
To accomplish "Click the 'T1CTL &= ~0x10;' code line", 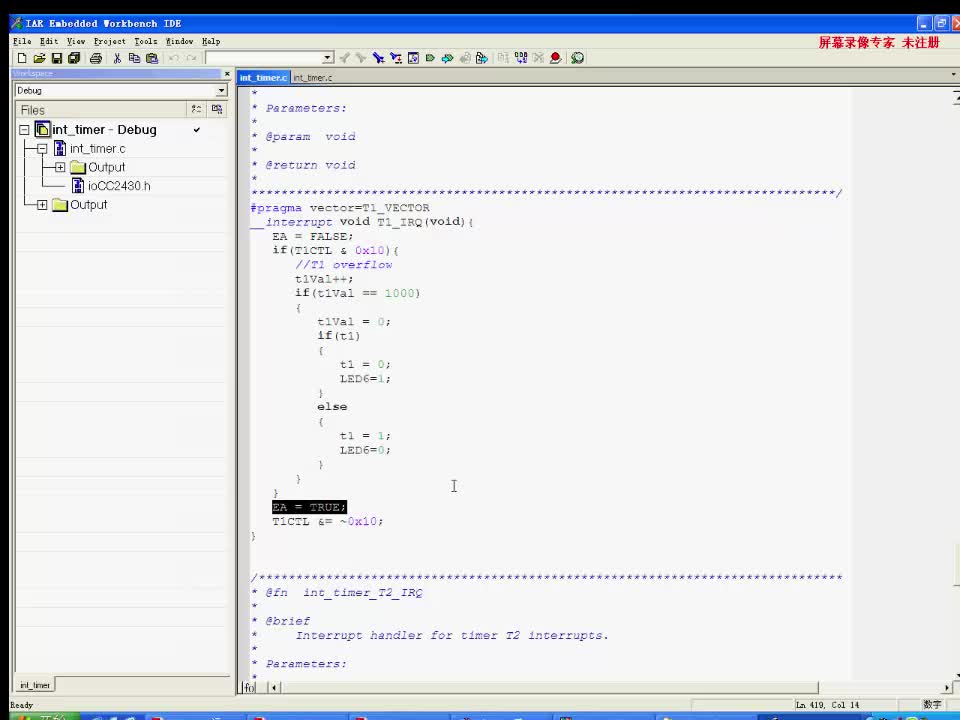I will (328, 522).
